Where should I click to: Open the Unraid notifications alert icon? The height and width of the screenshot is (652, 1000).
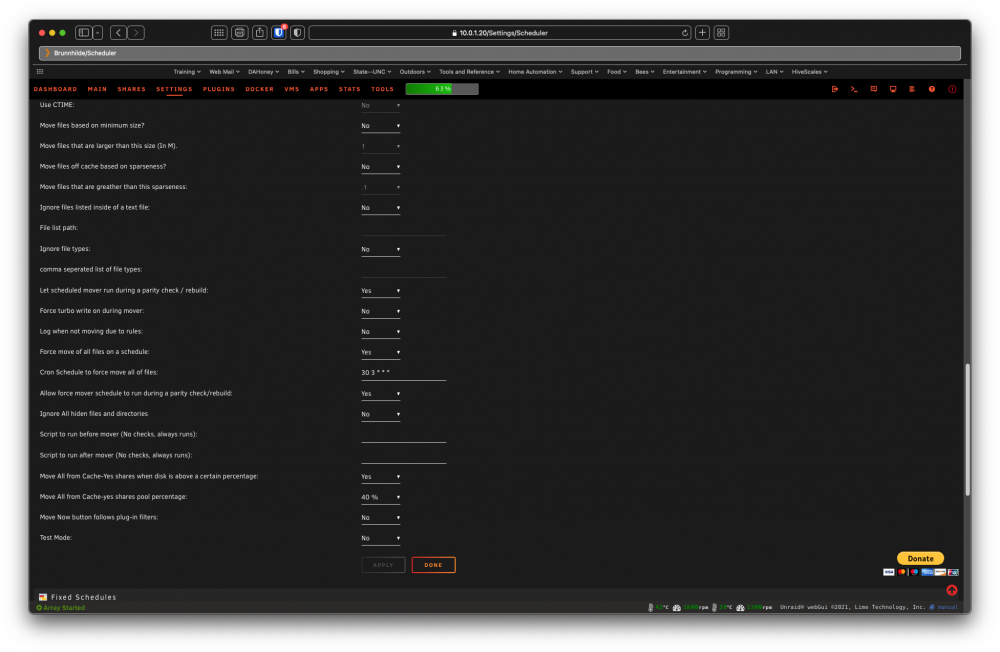tap(952, 89)
